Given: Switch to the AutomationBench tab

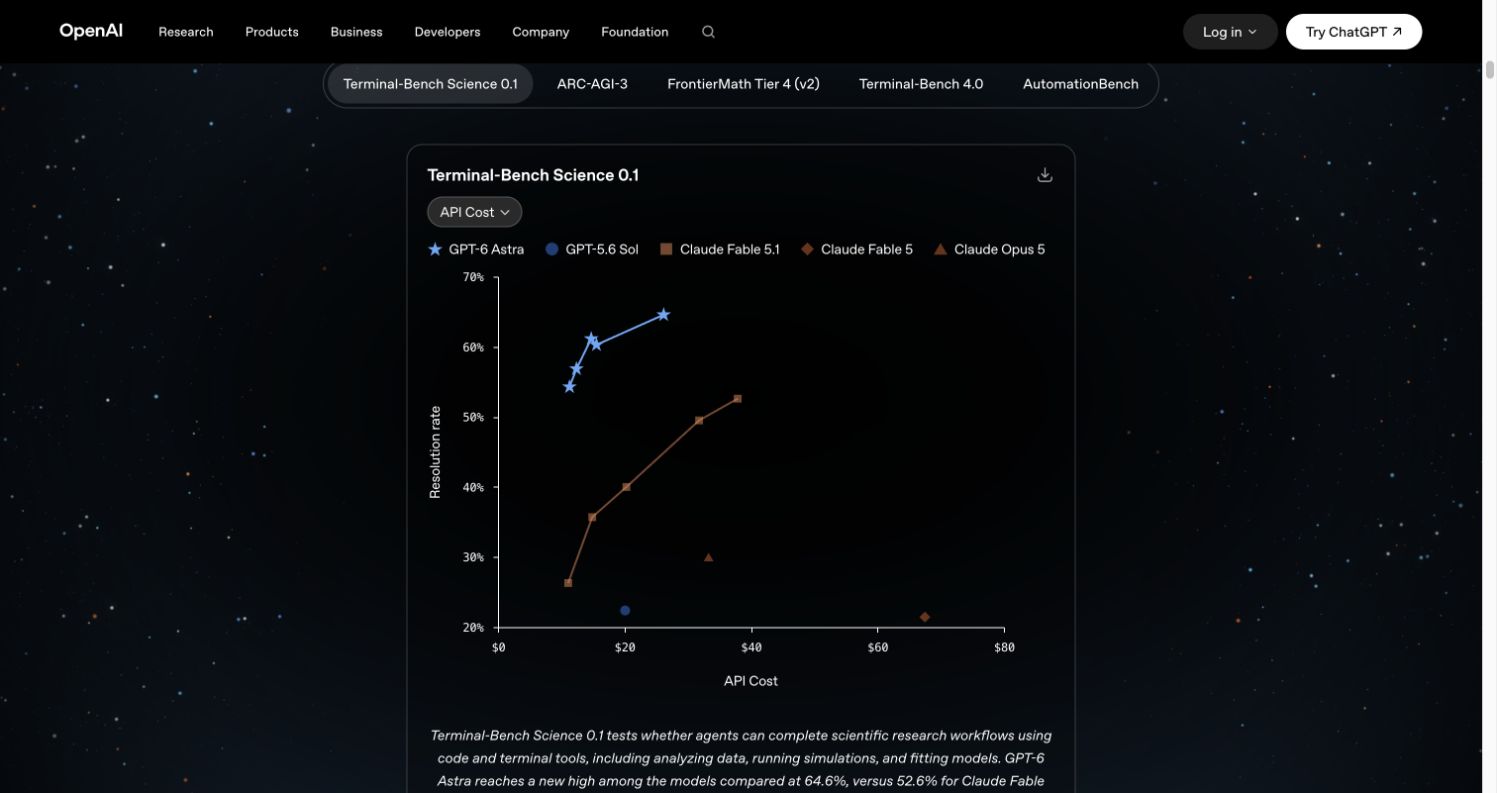Looking at the screenshot, I should [x=1080, y=84].
